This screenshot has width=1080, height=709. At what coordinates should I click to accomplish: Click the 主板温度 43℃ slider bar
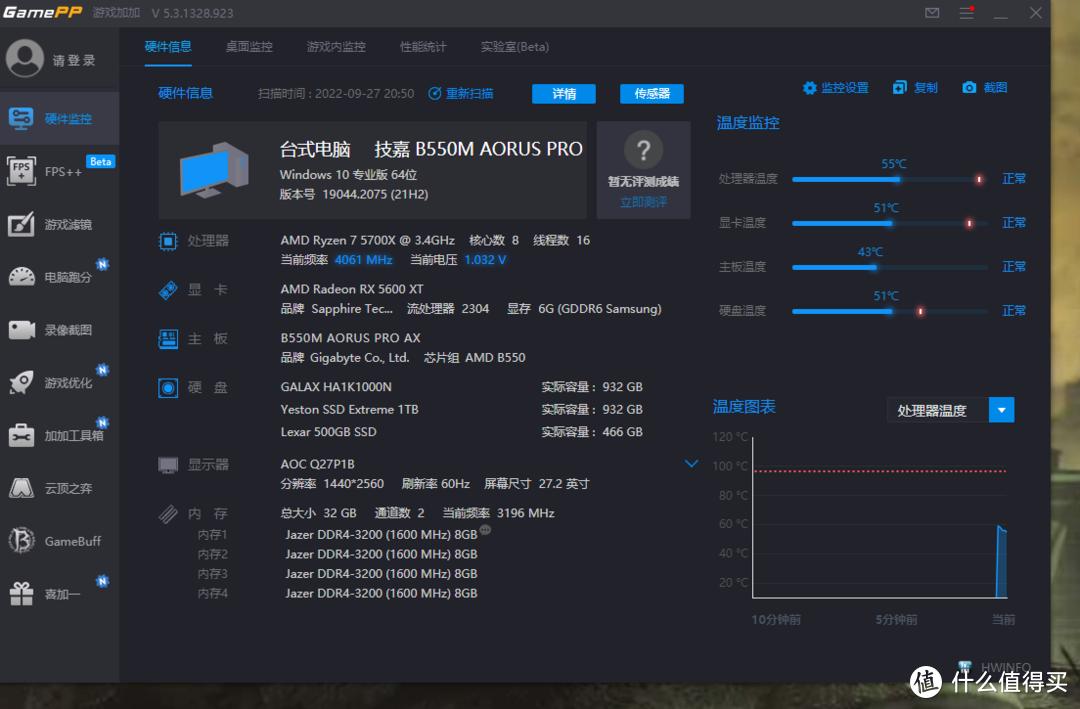click(x=891, y=267)
